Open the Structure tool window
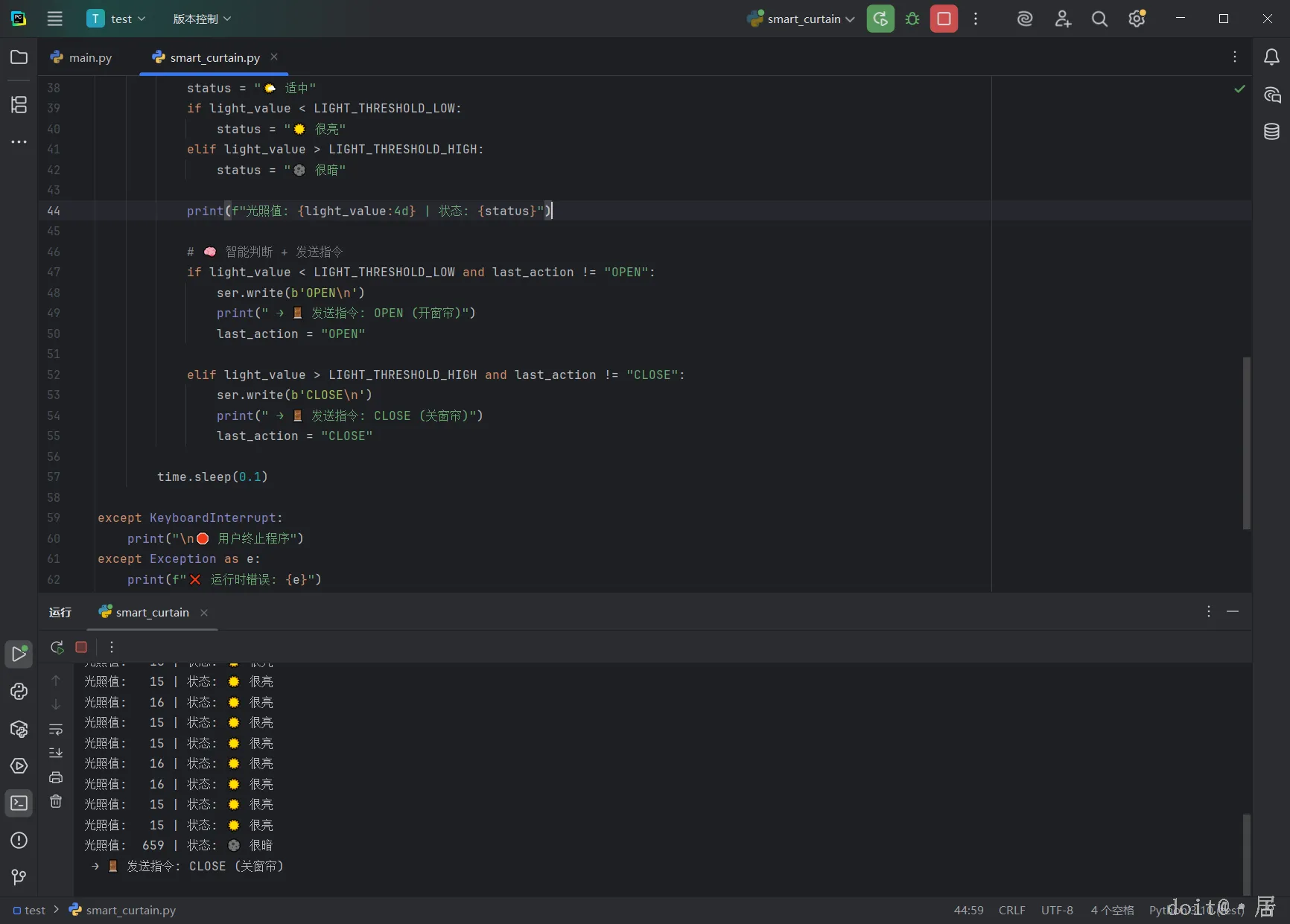Image resolution: width=1290 pixels, height=924 pixels. tap(19, 105)
